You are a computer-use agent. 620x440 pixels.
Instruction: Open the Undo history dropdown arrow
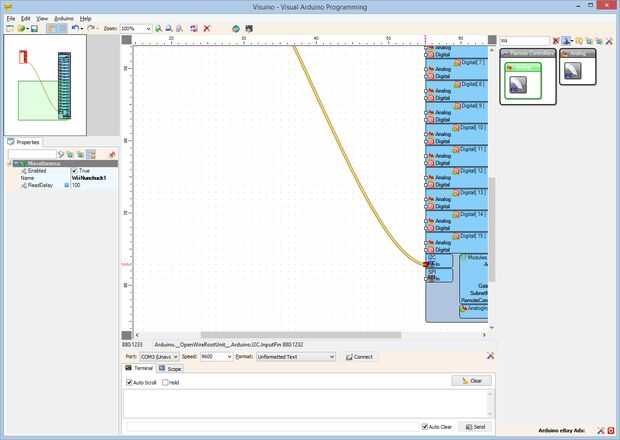click(82, 28)
